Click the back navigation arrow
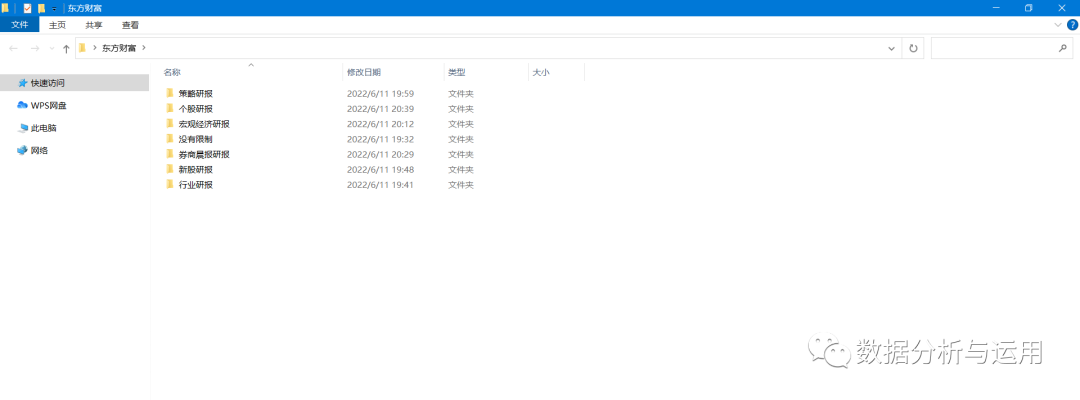The width and height of the screenshot is (1080, 400). 13,48
